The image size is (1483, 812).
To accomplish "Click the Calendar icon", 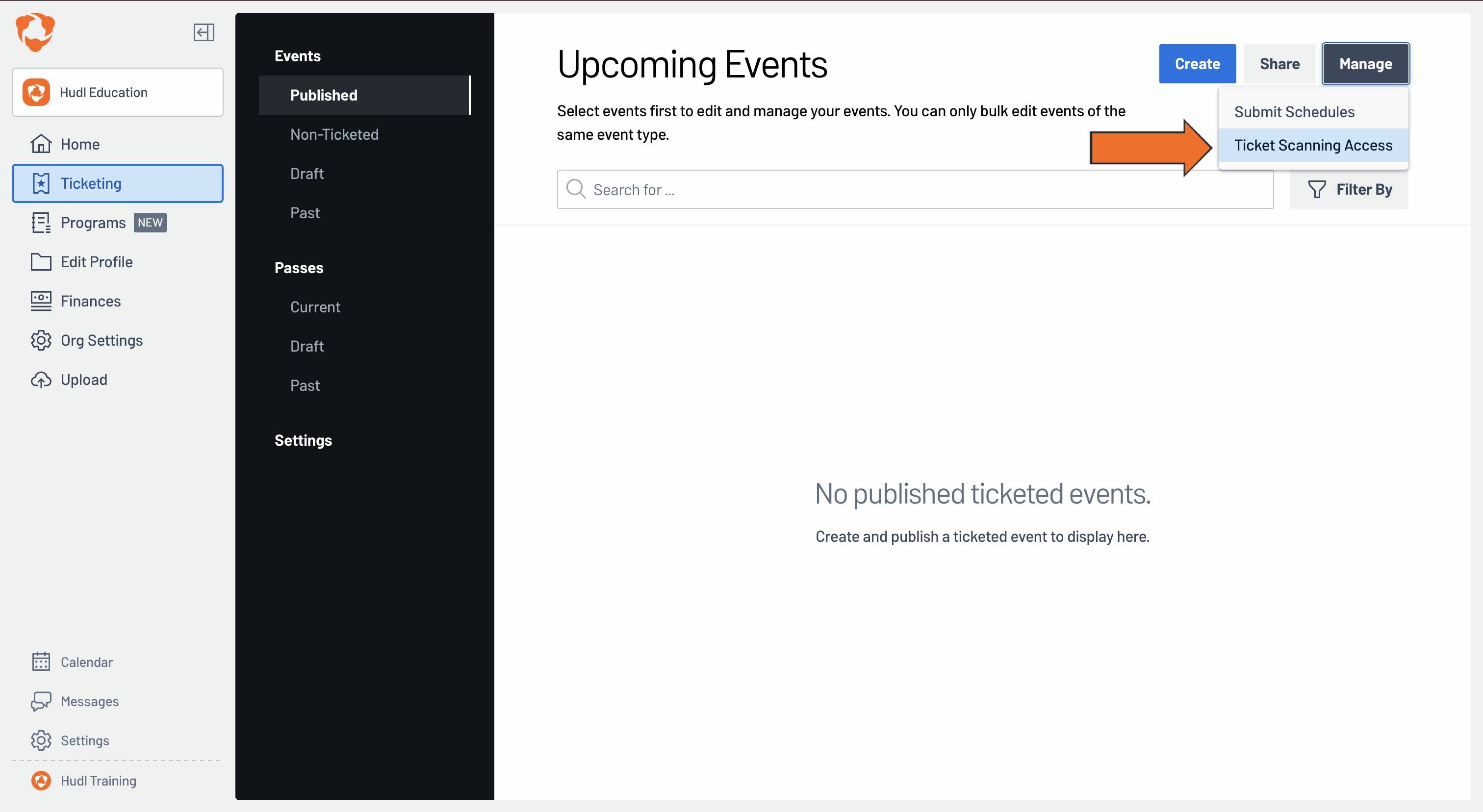I will (x=41, y=662).
